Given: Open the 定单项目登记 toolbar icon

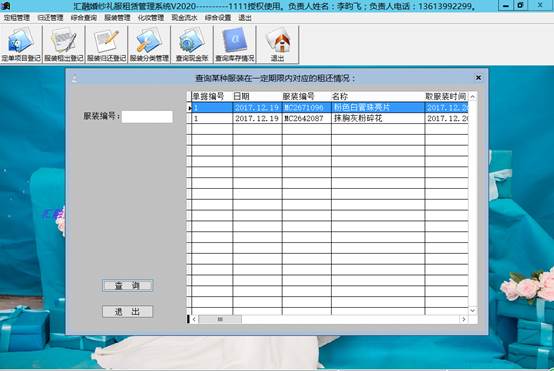Looking at the screenshot, I should 21,45.
